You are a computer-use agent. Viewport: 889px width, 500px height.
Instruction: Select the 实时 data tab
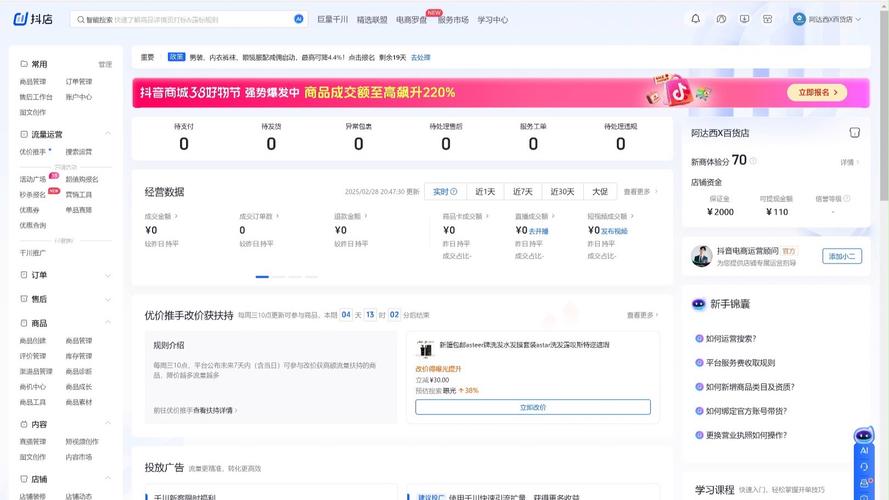click(445, 192)
